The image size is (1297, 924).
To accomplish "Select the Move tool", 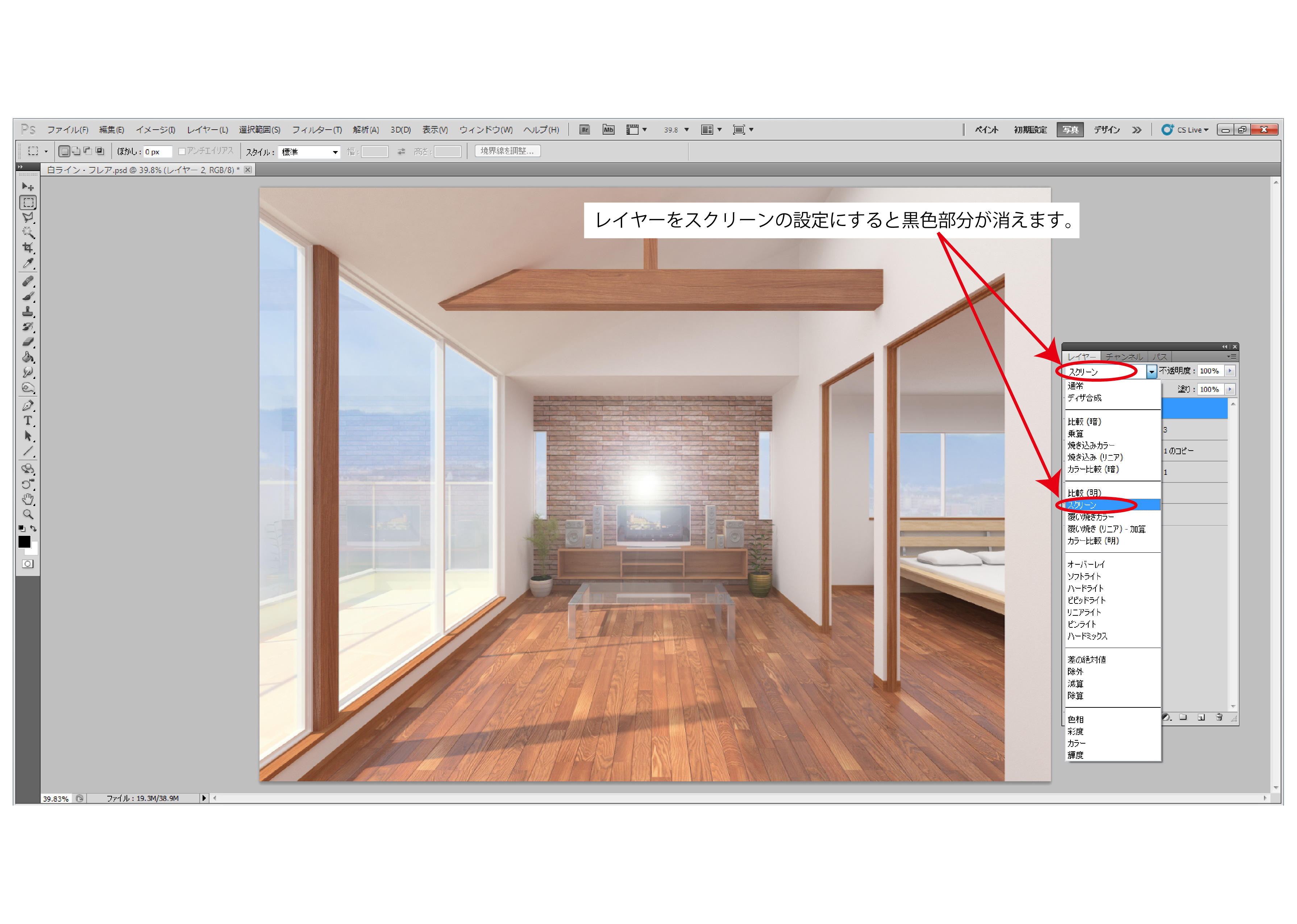I will tap(27, 187).
